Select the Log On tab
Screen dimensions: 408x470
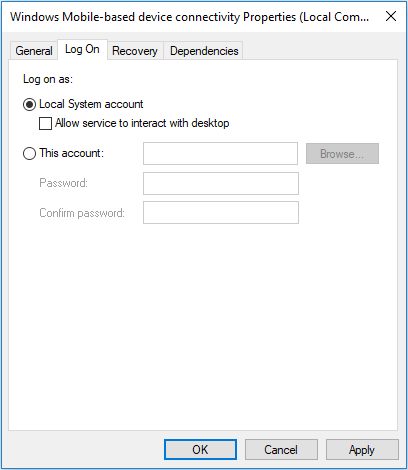pos(82,49)
